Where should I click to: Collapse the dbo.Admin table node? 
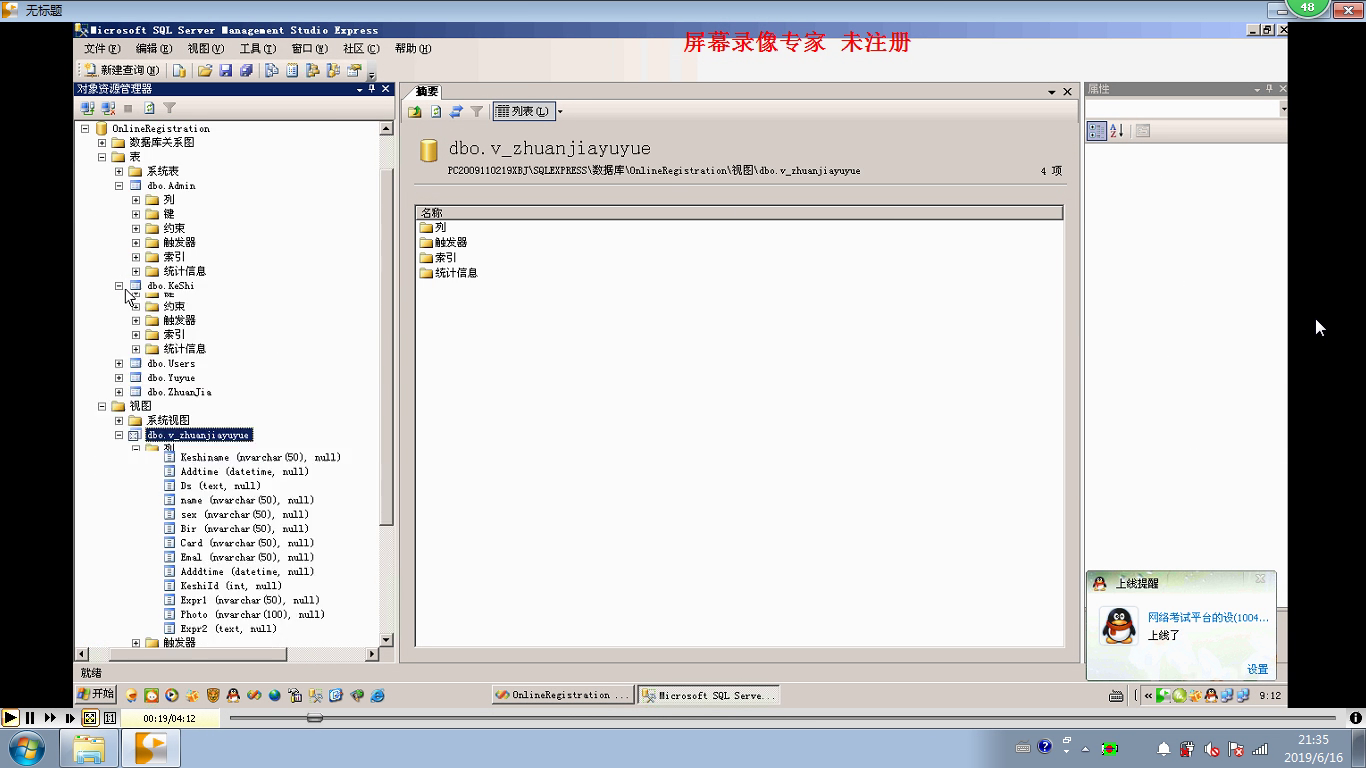click(119, 186)
